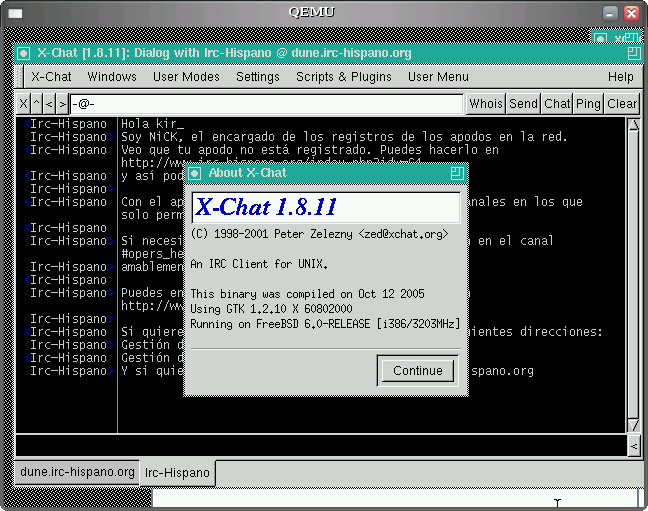648x511 pixels.
Task: Click 'An IRC Client for UNIX.' text
Action: pyautogui.click(x=259, y=264)
